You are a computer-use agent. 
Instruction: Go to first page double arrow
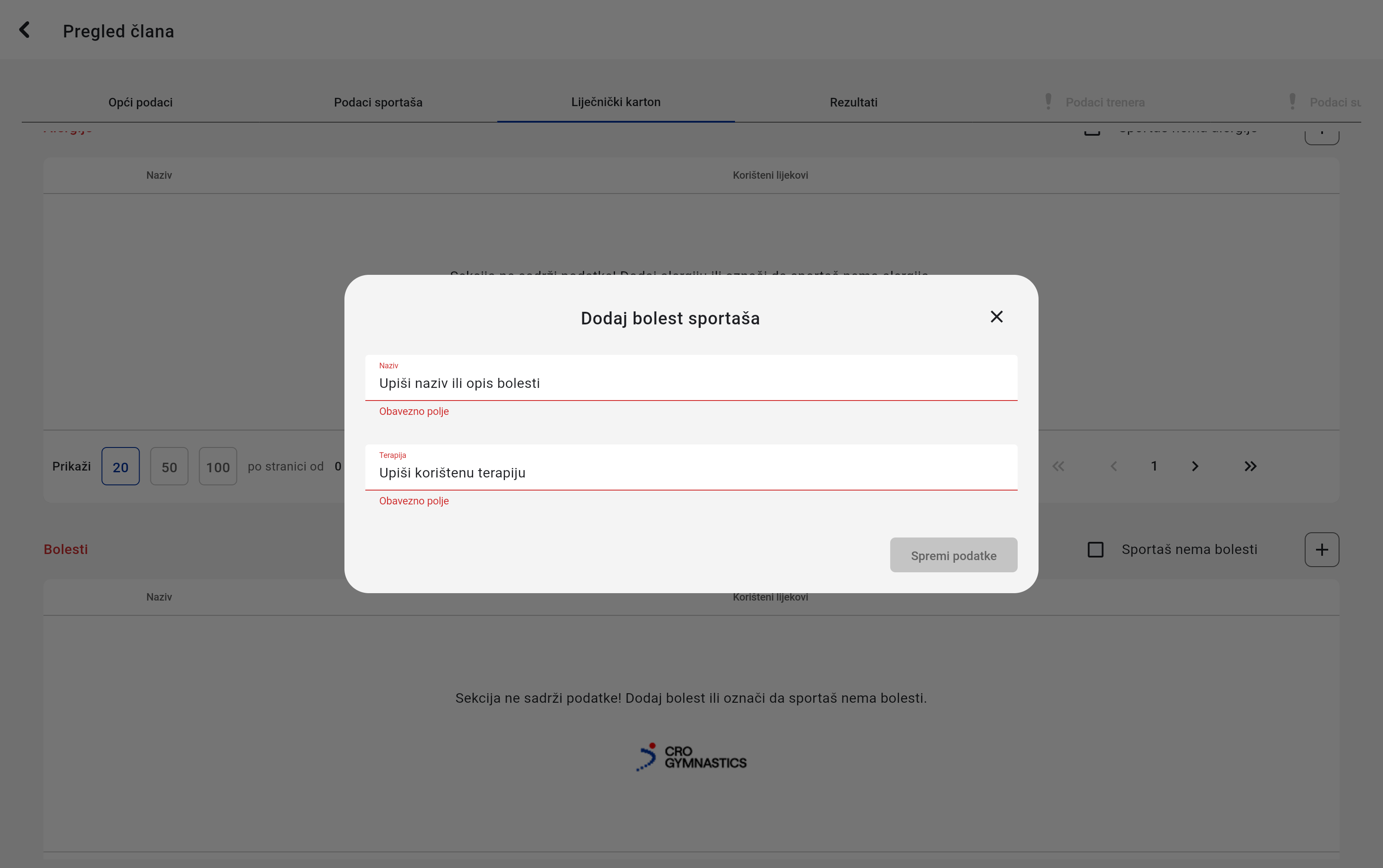[1058, 466]
